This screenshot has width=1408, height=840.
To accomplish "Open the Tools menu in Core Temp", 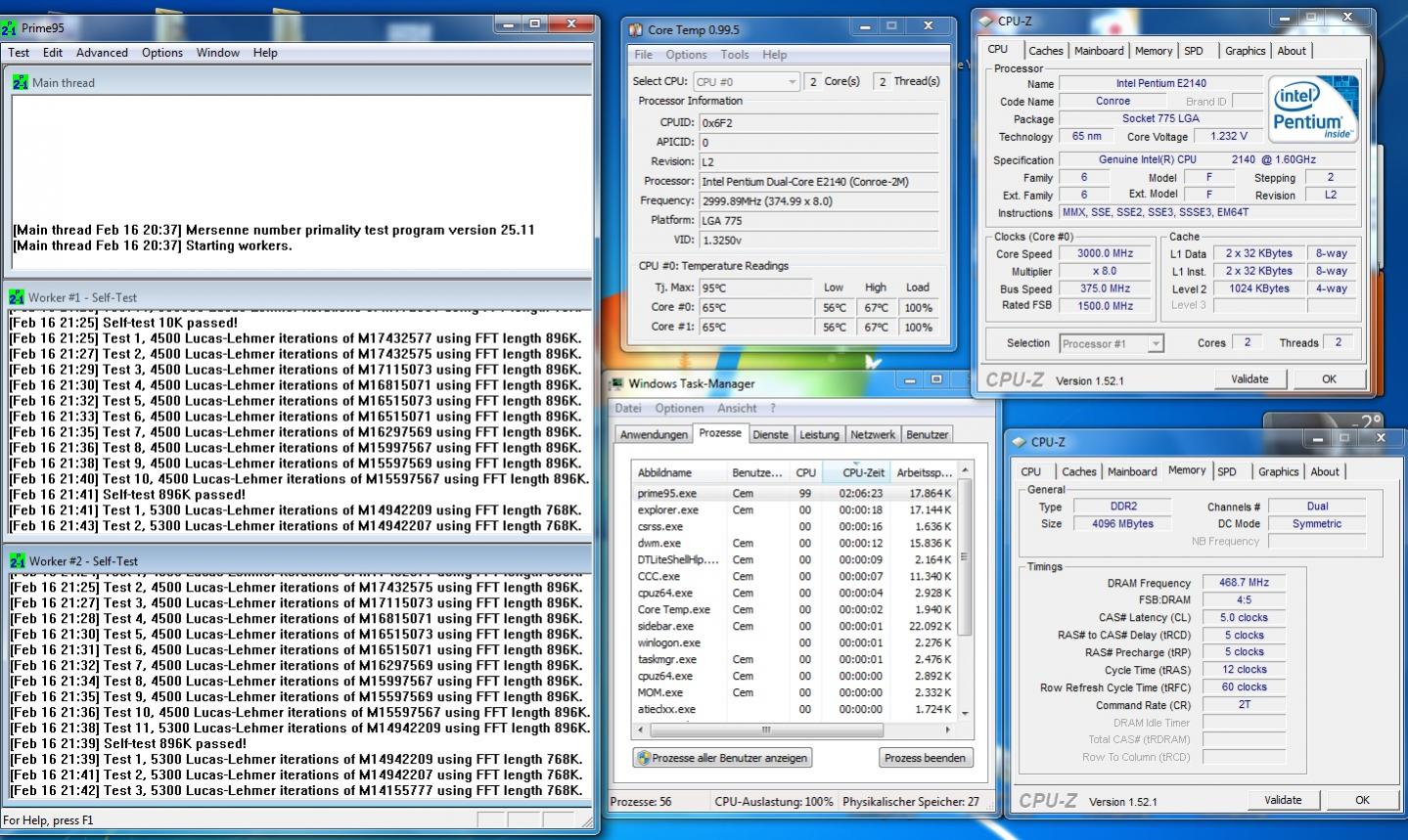I will [x=735, y=55].
